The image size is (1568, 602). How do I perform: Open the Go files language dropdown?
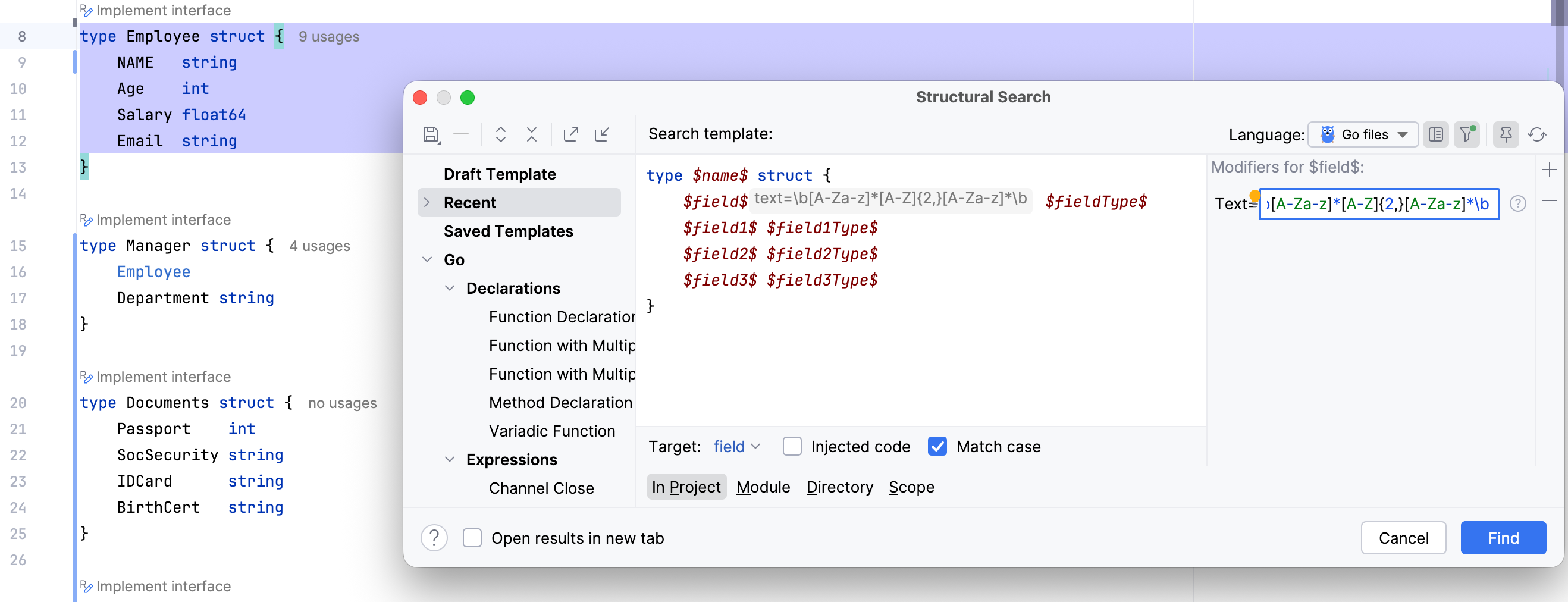tap(1363, 134)
